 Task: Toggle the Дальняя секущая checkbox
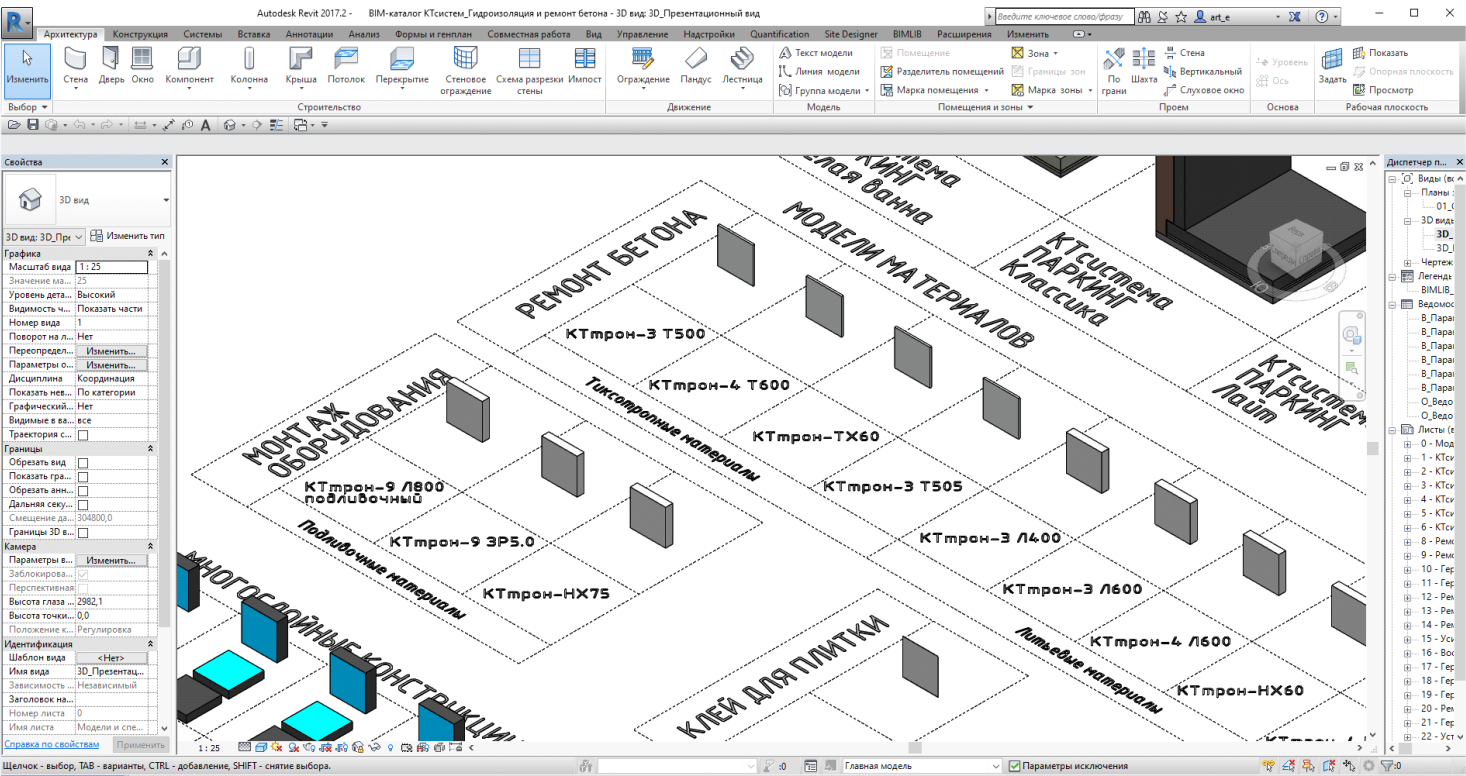point(83,505)
